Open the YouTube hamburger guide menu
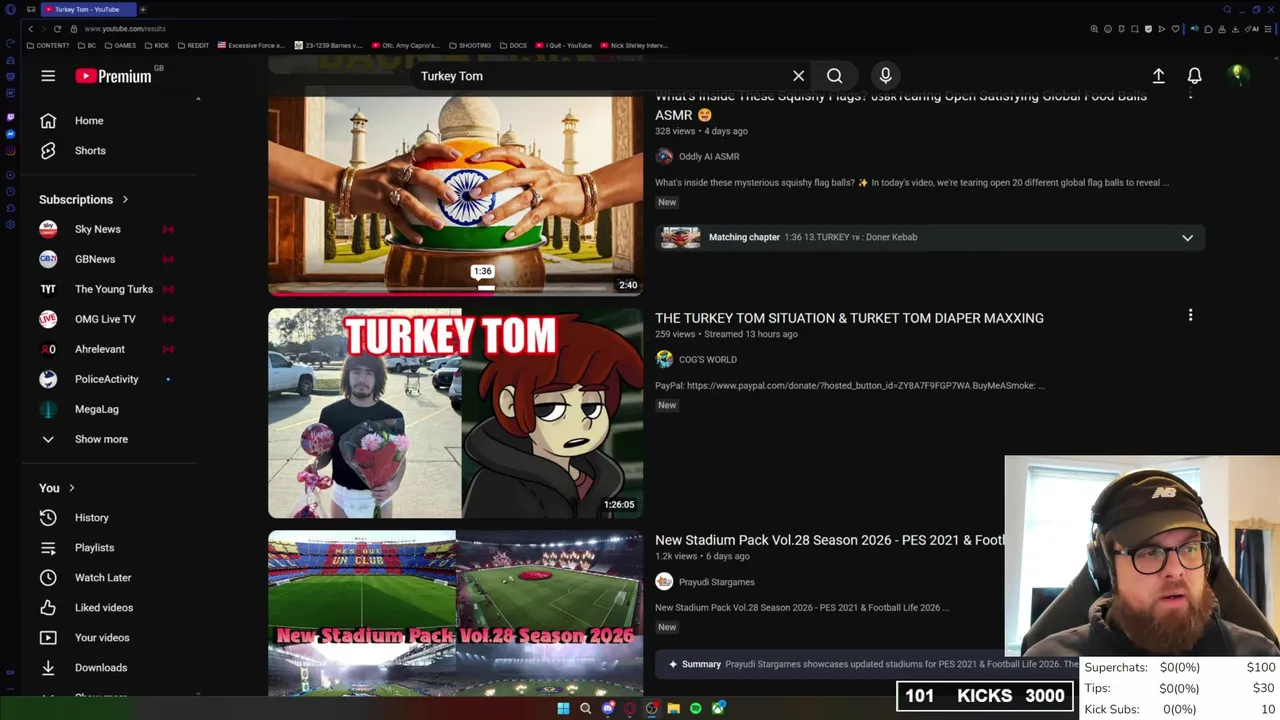The image size is (1280, 720). [48, 76]
